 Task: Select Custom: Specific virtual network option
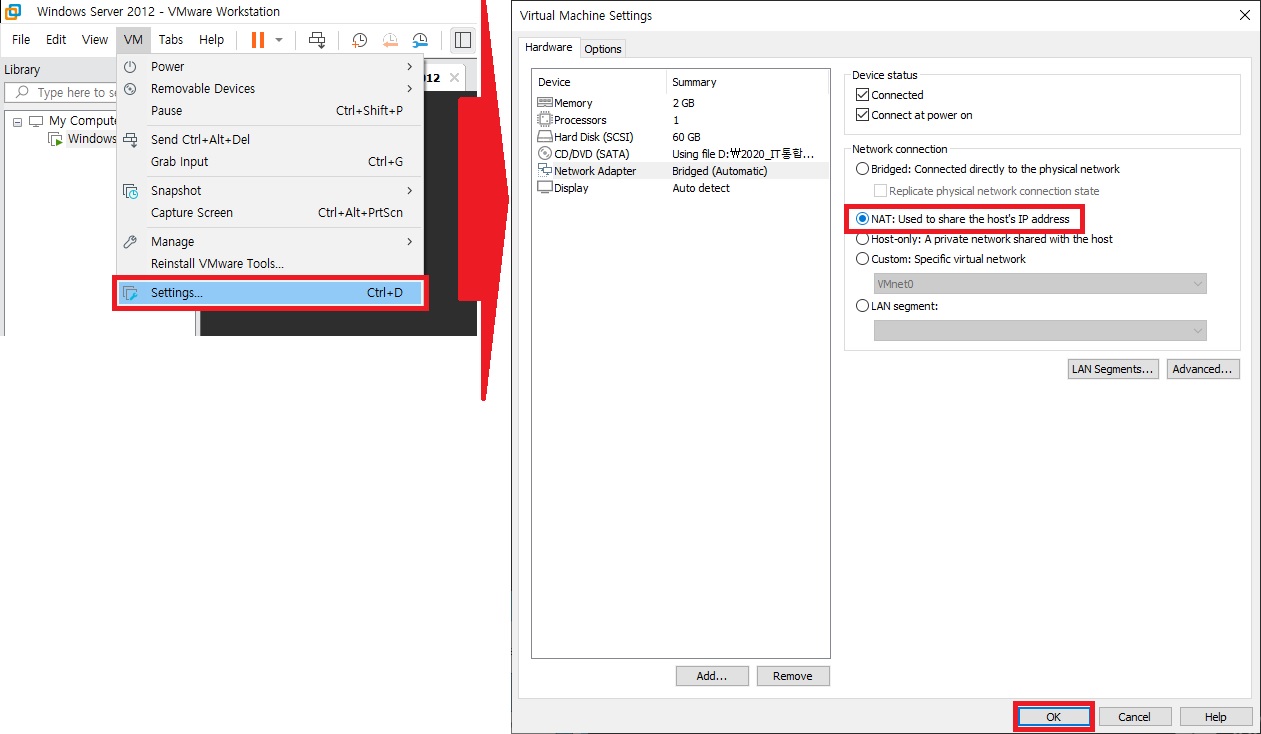863,259
